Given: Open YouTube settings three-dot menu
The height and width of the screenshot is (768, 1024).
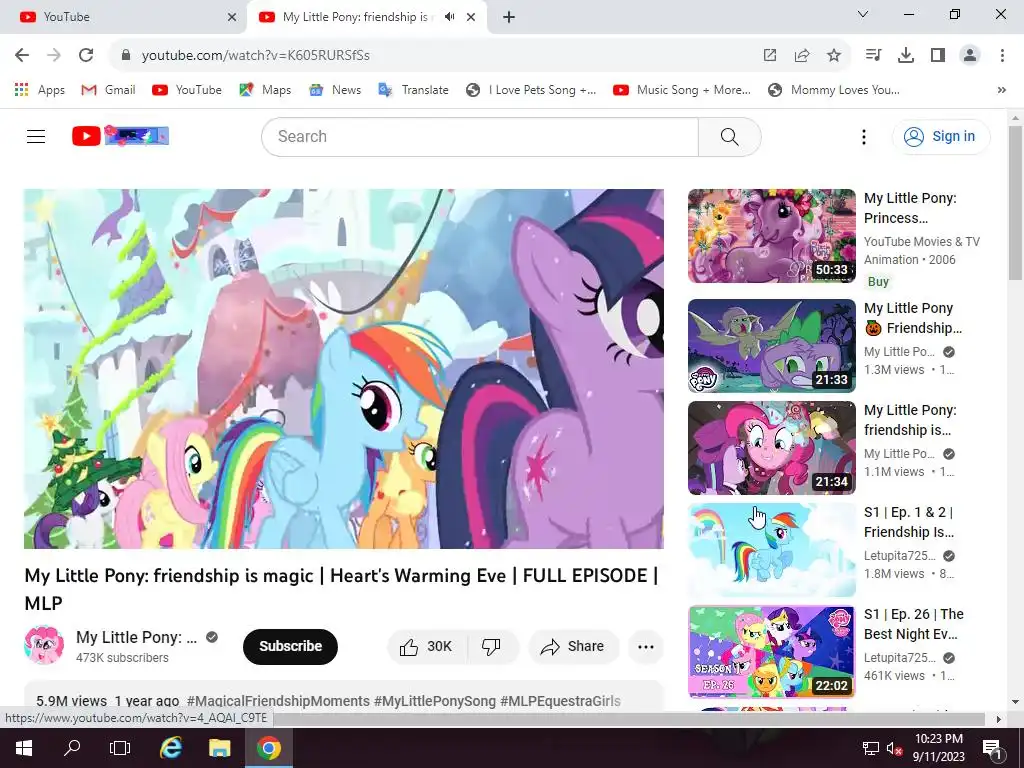Looking at the screenshot, I should coord(863,136).
